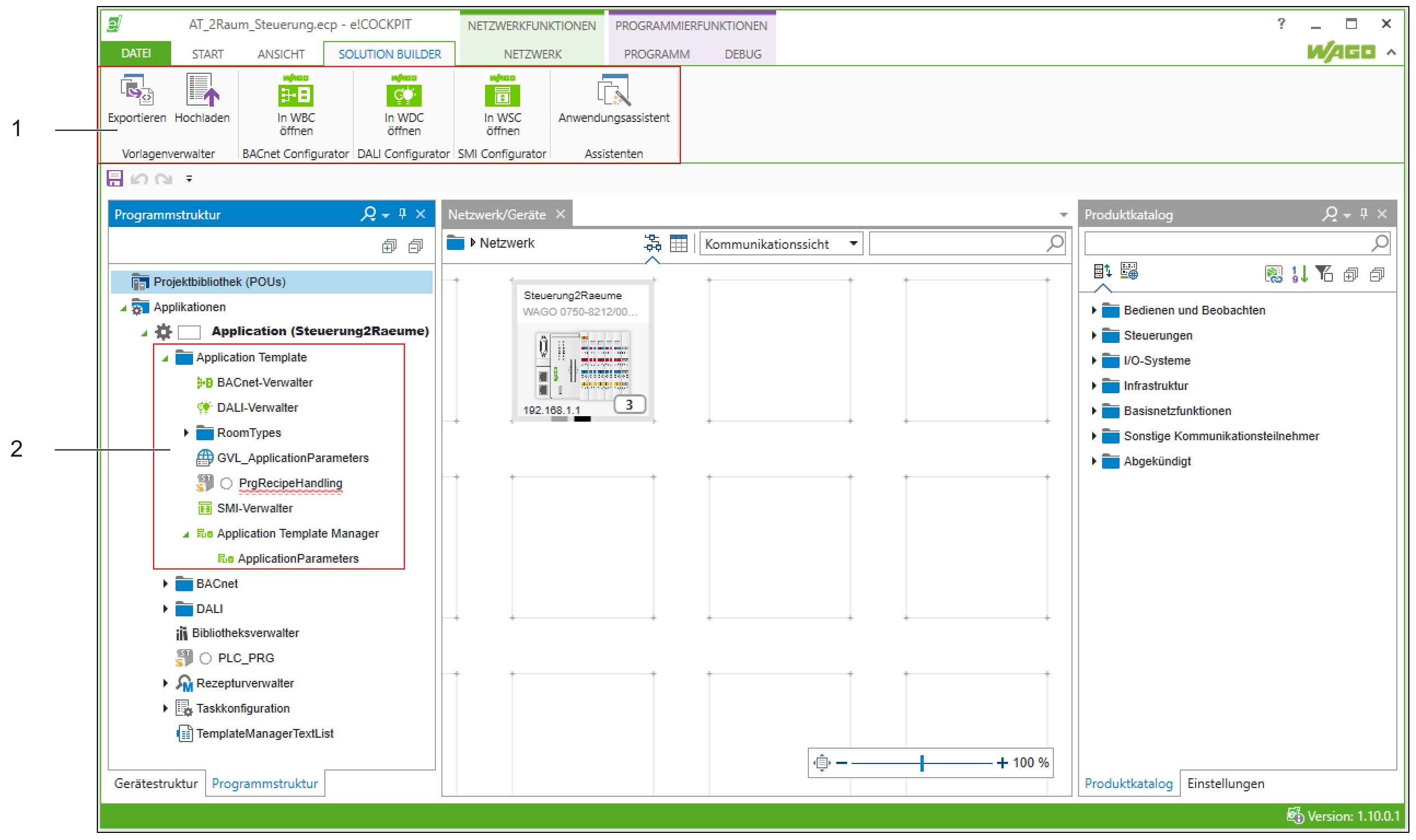This screenshot has height=840, width=1416.
Task: Click the Produktkatalog filter funnel icon
Action: 1324,275
